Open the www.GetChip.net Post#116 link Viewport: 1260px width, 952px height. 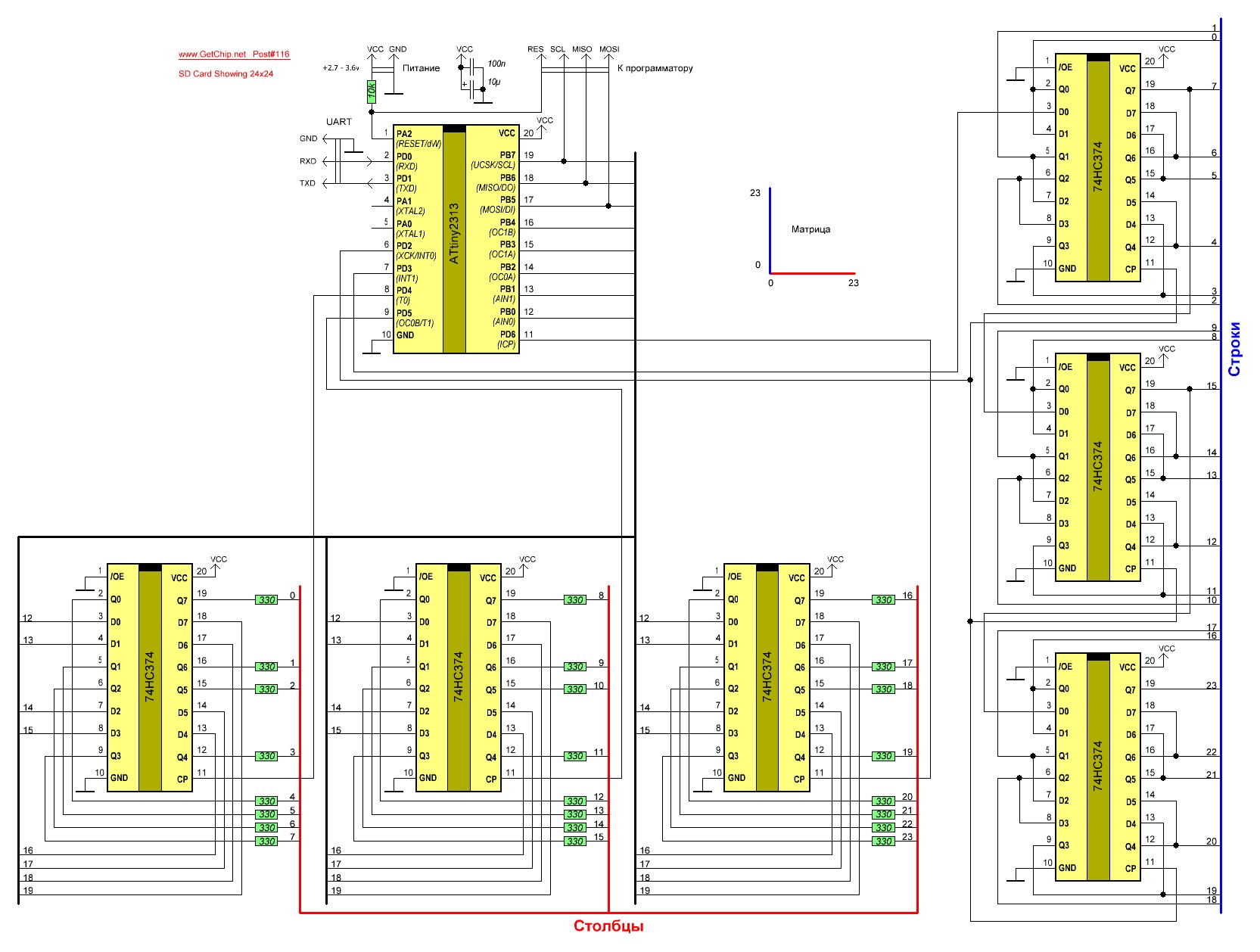coord(234,54)
